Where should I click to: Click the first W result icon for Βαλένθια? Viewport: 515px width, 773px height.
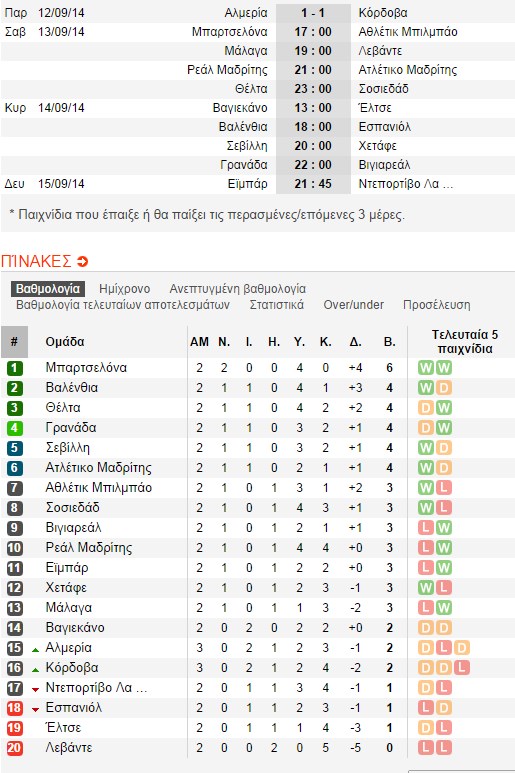pos(425,388)
